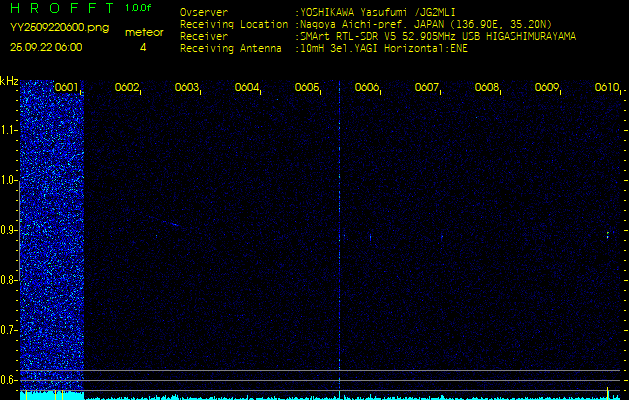Click the meteor label

coord(144,32)
